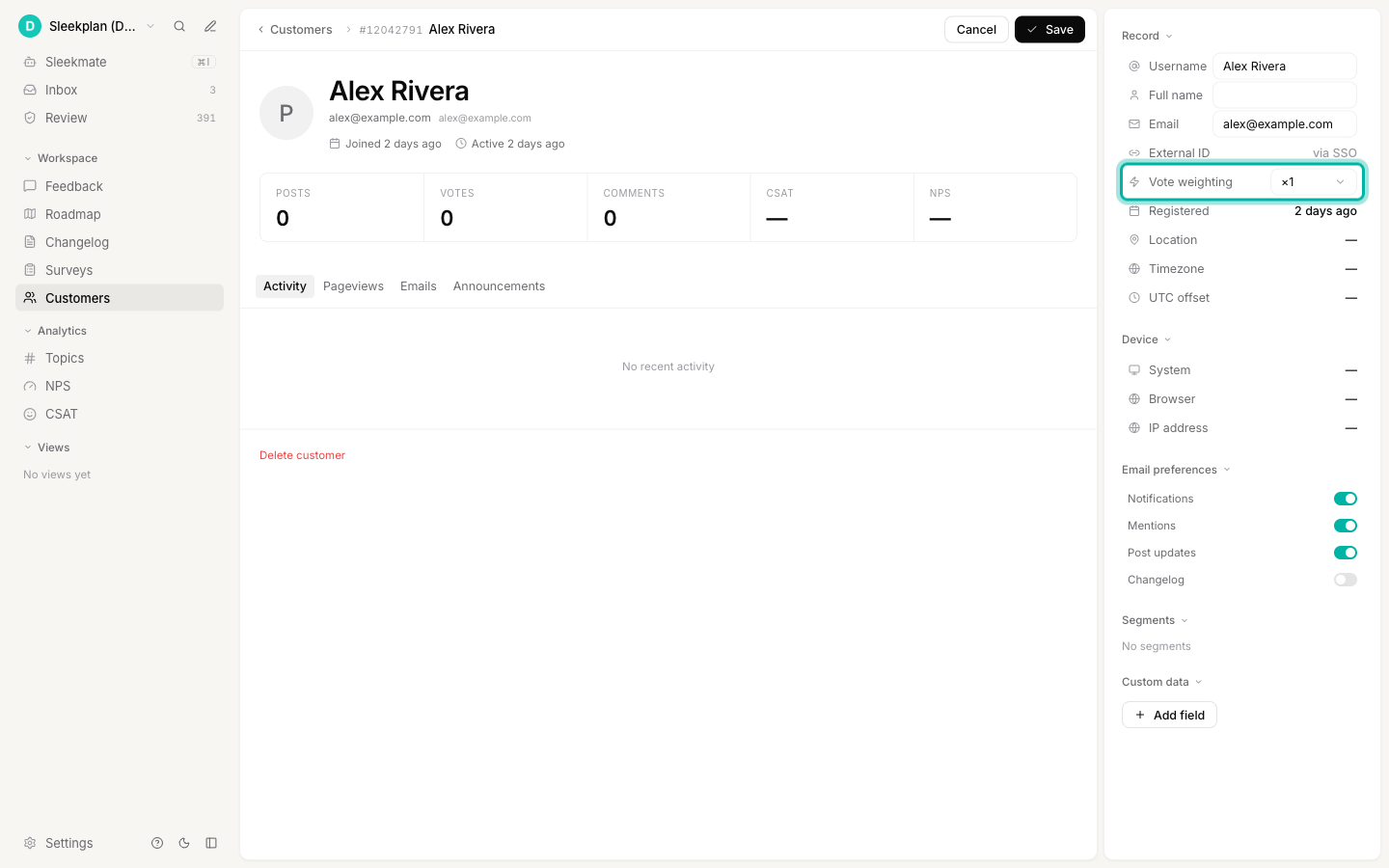Click the search icon in the sidebar header
Viewport: 1389px width, 868px height.
[179, 26]
